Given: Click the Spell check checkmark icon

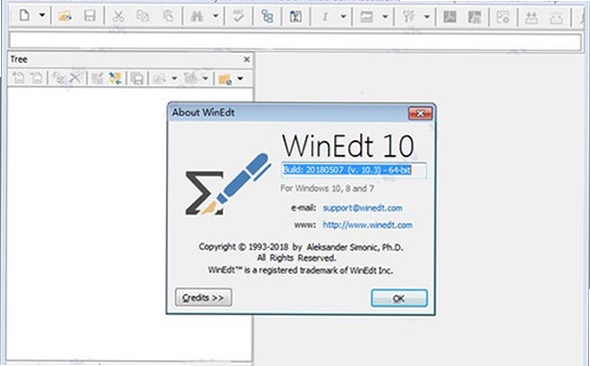Looking at the screenshot, I should (238, 16).
